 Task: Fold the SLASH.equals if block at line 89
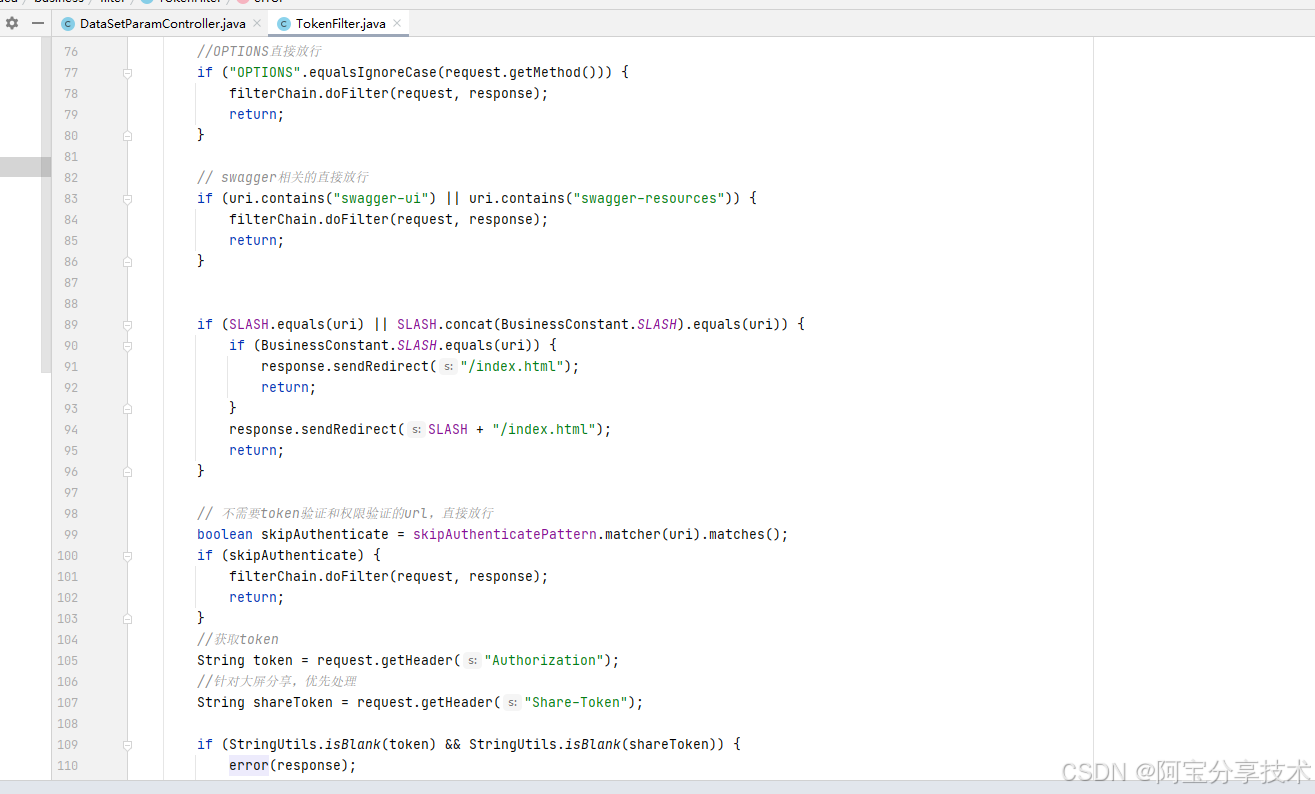pos(127,325)
